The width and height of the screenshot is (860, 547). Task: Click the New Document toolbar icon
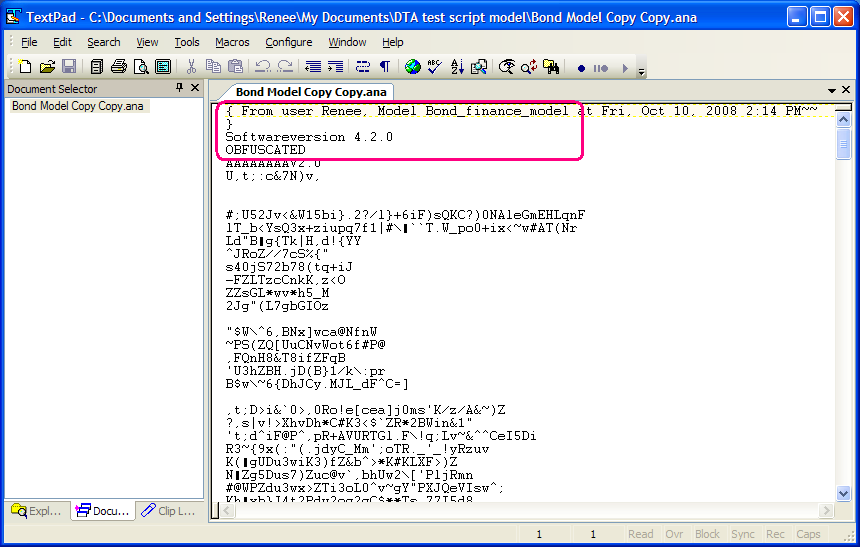click(25, 67)
